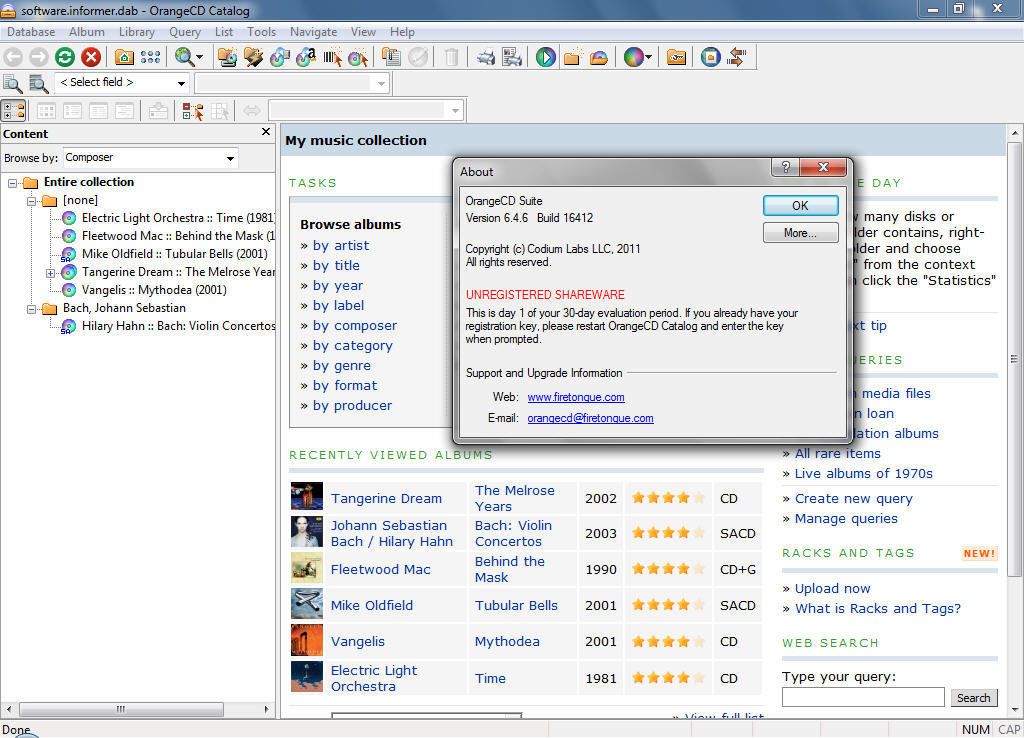Click the globe magnifier web search icon
The width and height of the screenshot is (1024, 738).
tap(184, 57)
